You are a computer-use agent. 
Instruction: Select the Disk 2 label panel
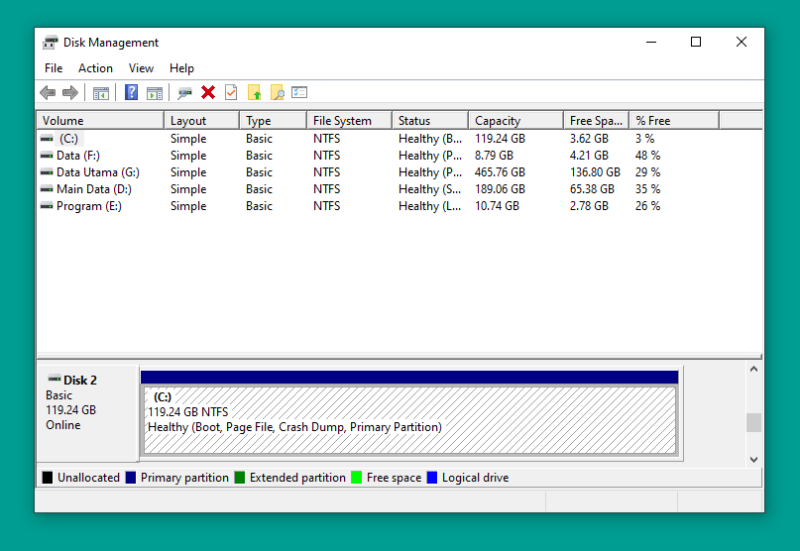(88, 412)
